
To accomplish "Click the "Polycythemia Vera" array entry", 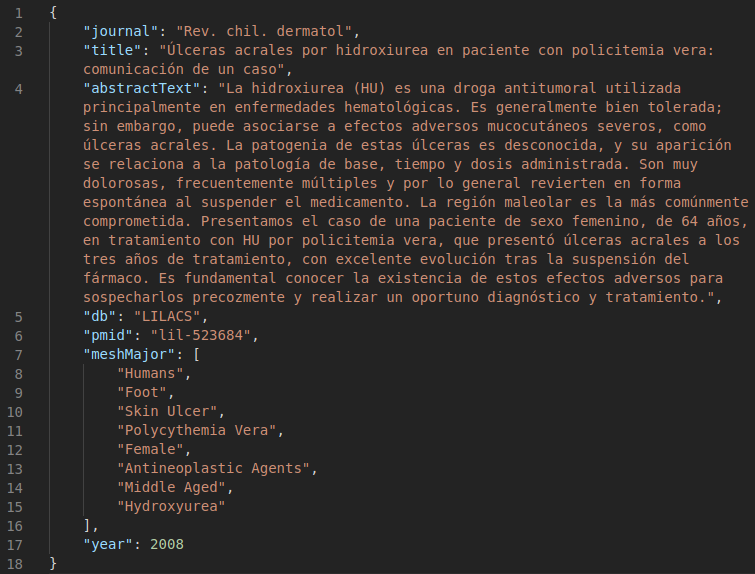I will [201, 431].
